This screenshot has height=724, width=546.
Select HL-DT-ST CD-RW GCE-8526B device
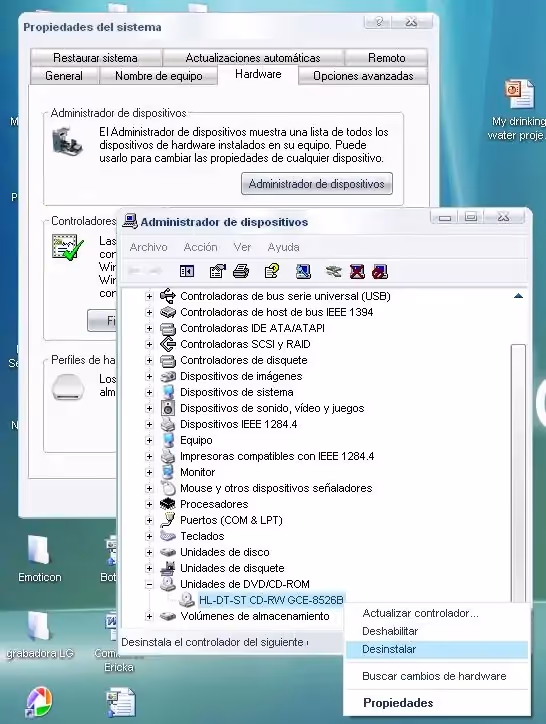tap(271, 600)
